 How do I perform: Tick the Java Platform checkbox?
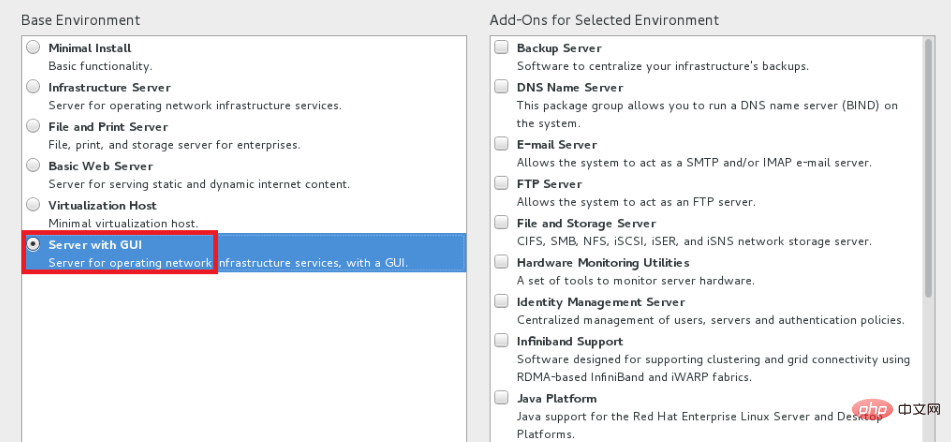[501, 398]
